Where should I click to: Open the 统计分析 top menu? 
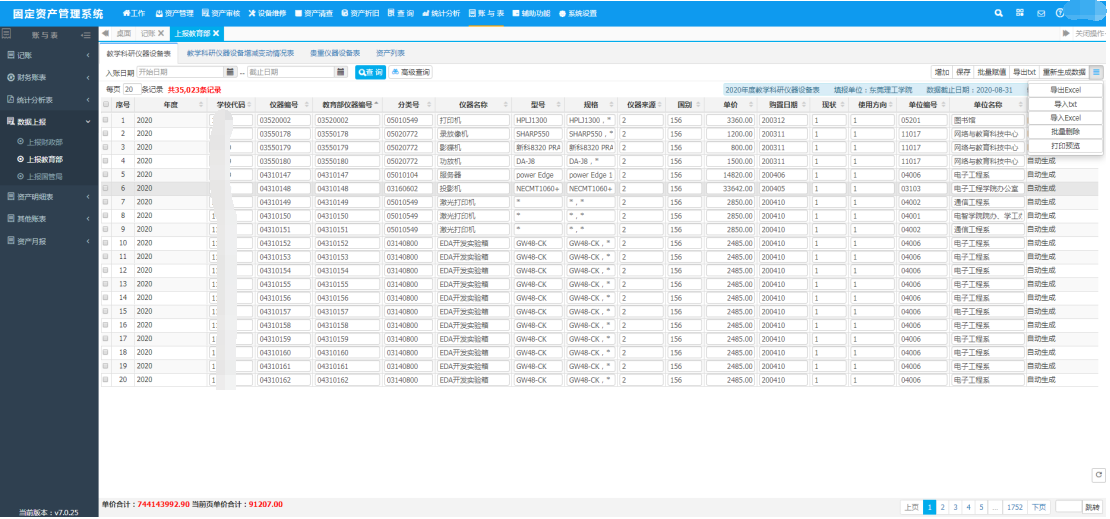click(441, 13)
